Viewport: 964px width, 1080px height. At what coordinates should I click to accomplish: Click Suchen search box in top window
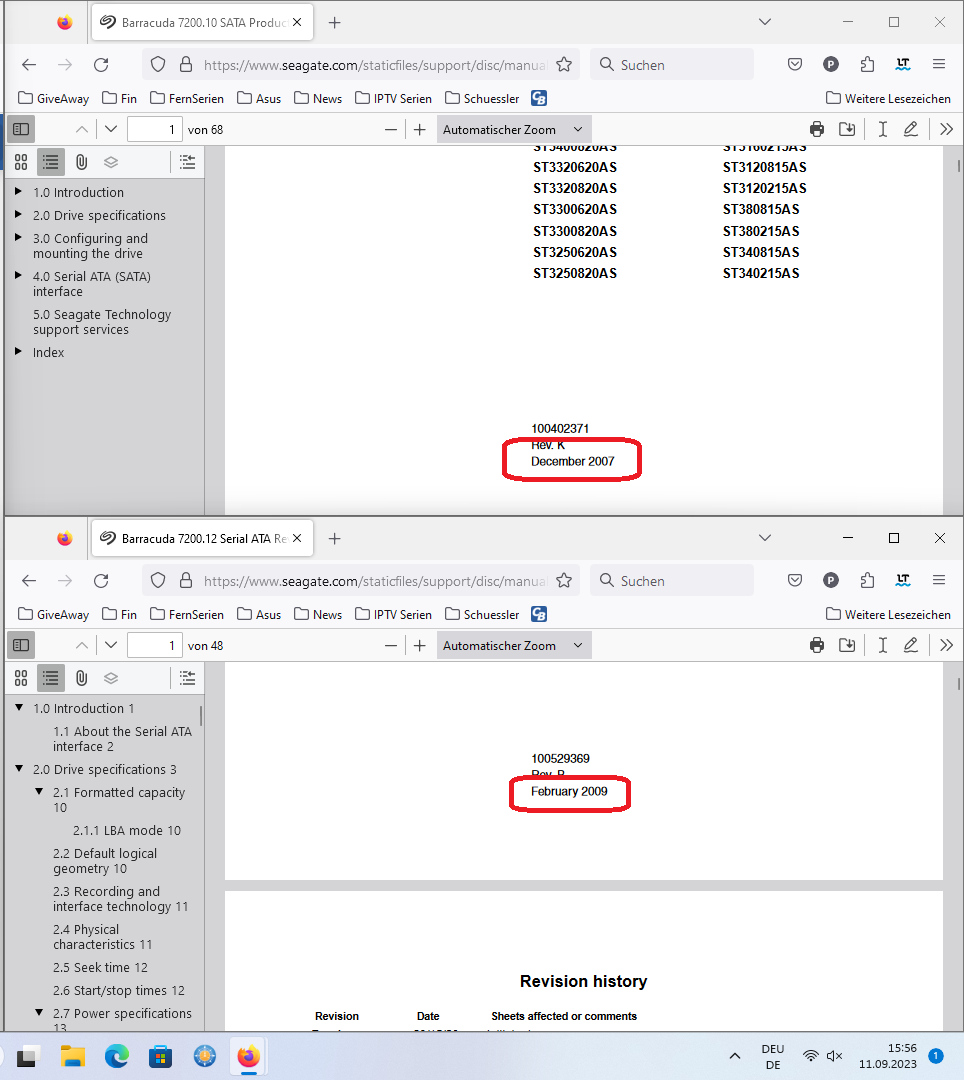(672, 65)
